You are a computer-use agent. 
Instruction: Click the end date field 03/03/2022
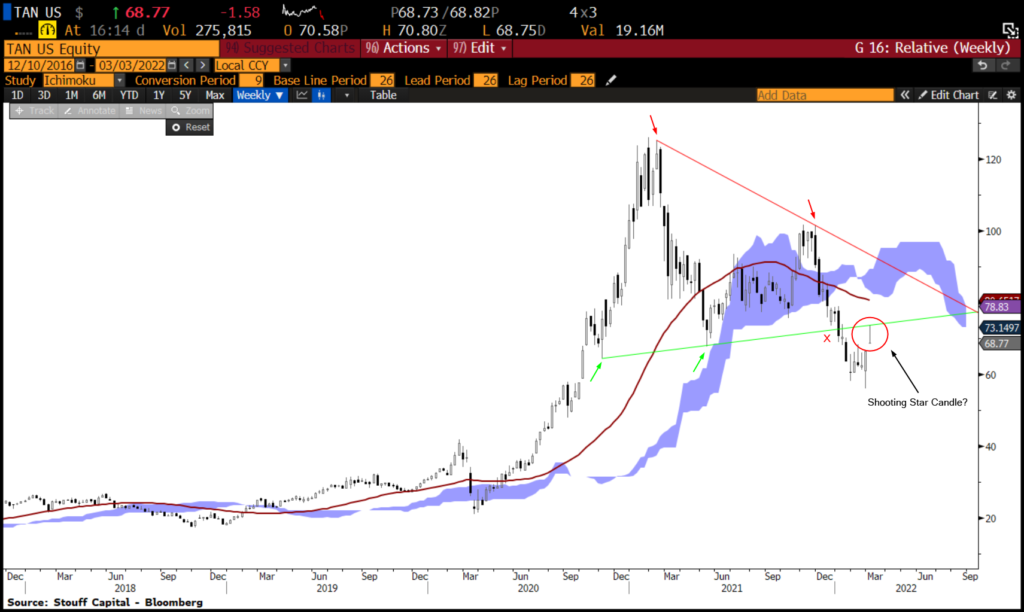tap(131, 65)
